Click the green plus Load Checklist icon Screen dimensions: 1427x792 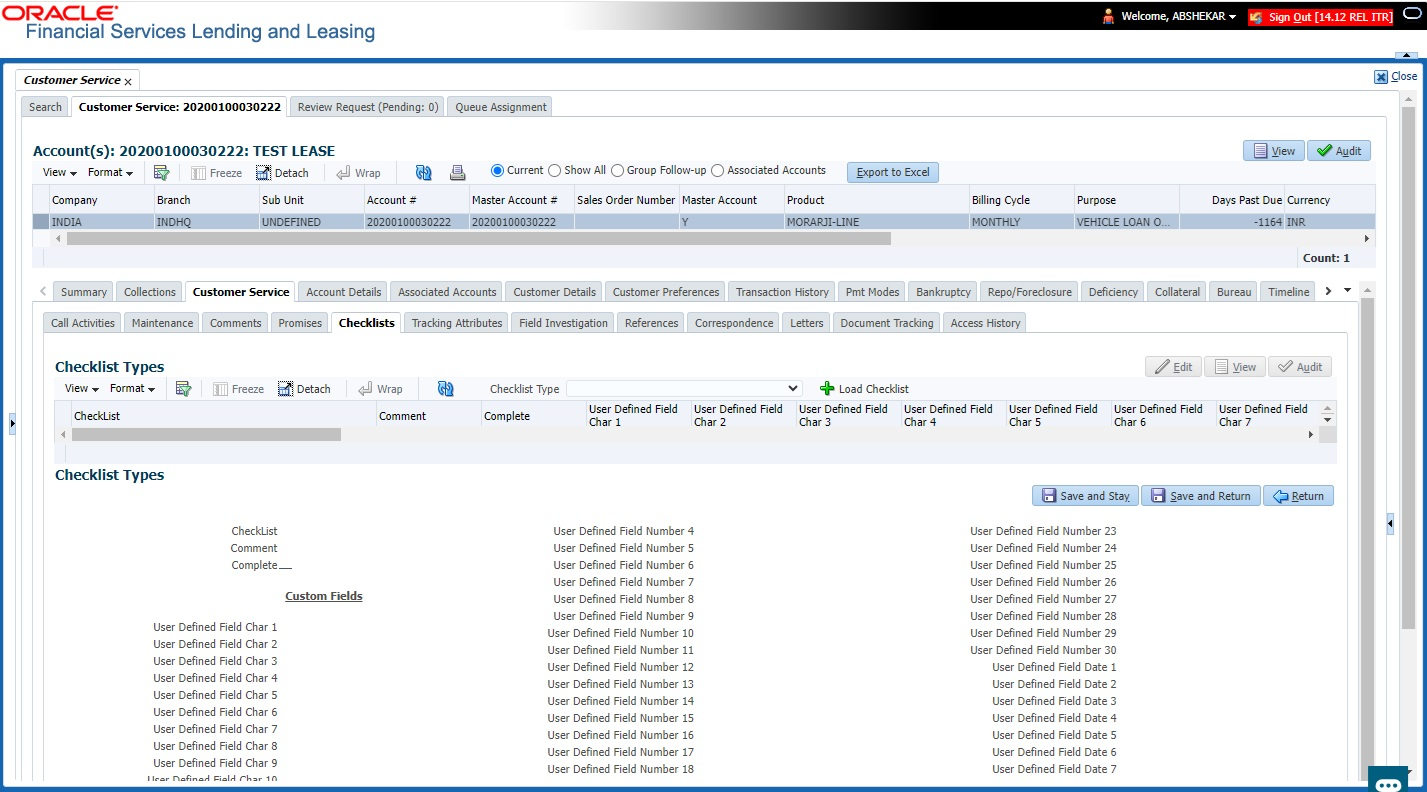pos(827,389)
